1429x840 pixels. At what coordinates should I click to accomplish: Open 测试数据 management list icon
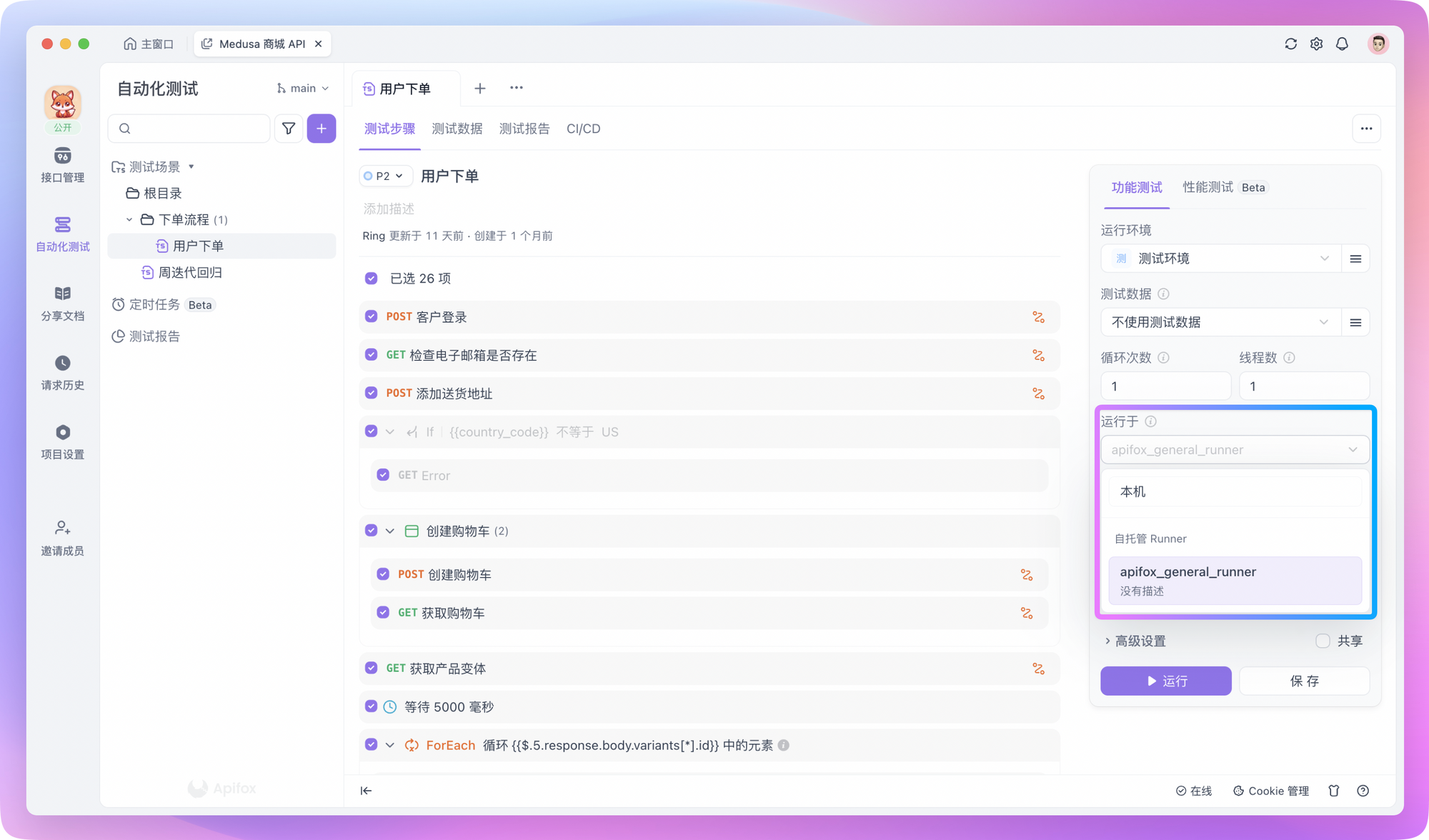(1355, 322)
